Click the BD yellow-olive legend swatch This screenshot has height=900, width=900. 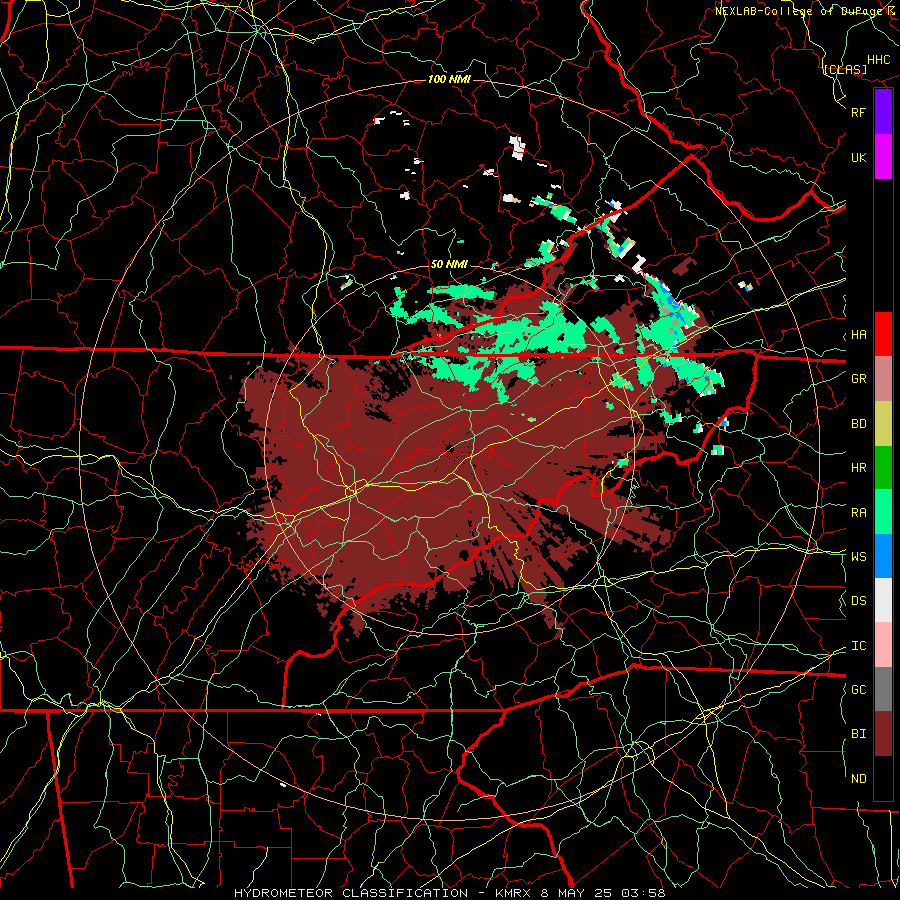pos(883,424)
